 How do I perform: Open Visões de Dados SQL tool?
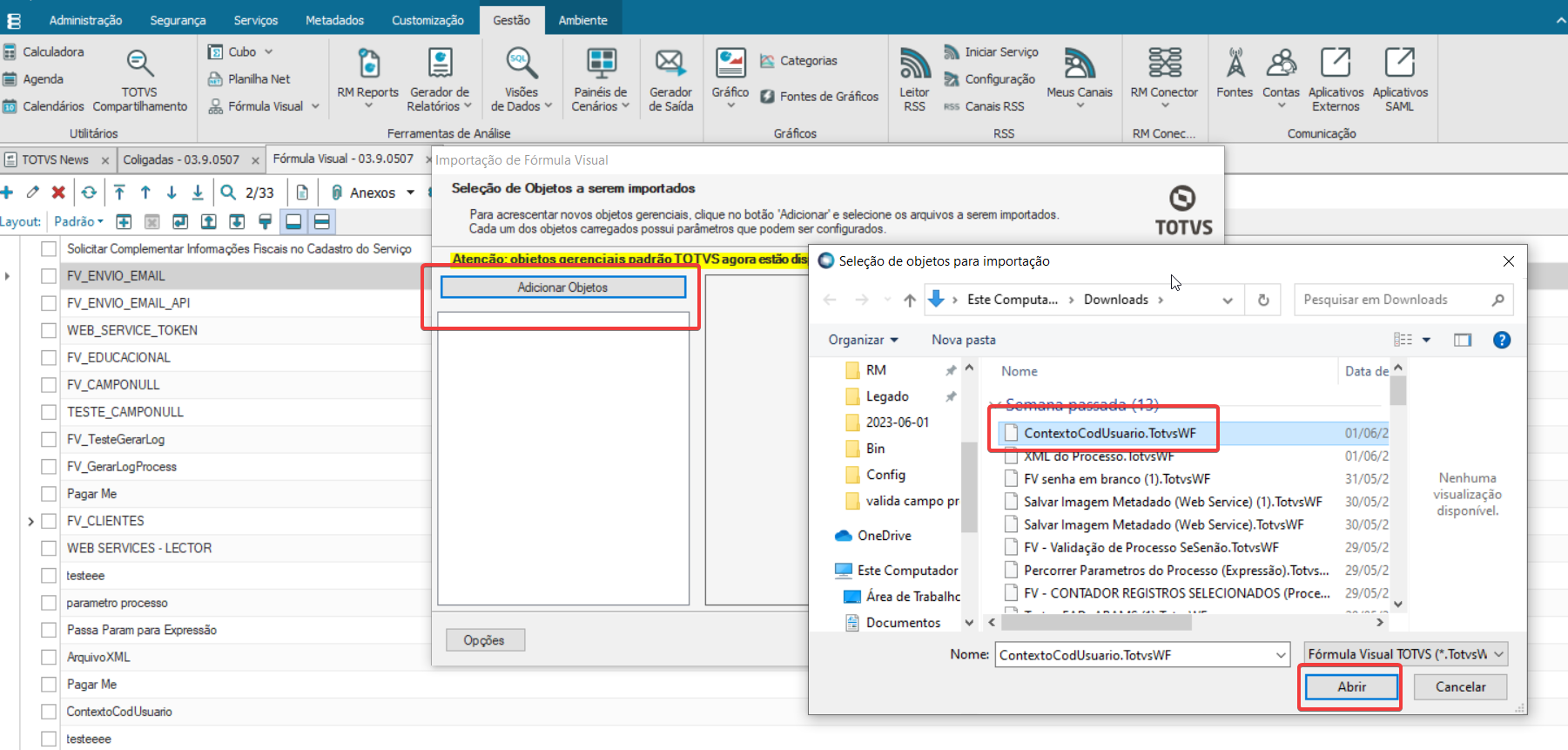pyautogui.click(x=521, y=79)
